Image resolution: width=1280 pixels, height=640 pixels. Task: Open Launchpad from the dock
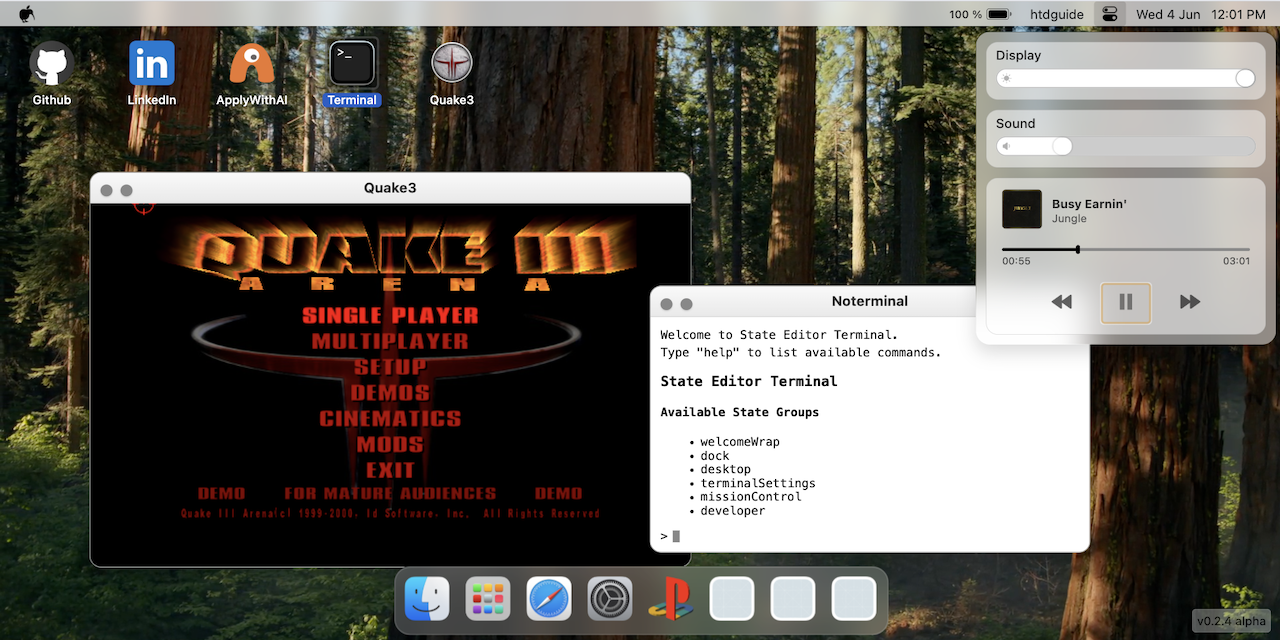click(488, 599)
